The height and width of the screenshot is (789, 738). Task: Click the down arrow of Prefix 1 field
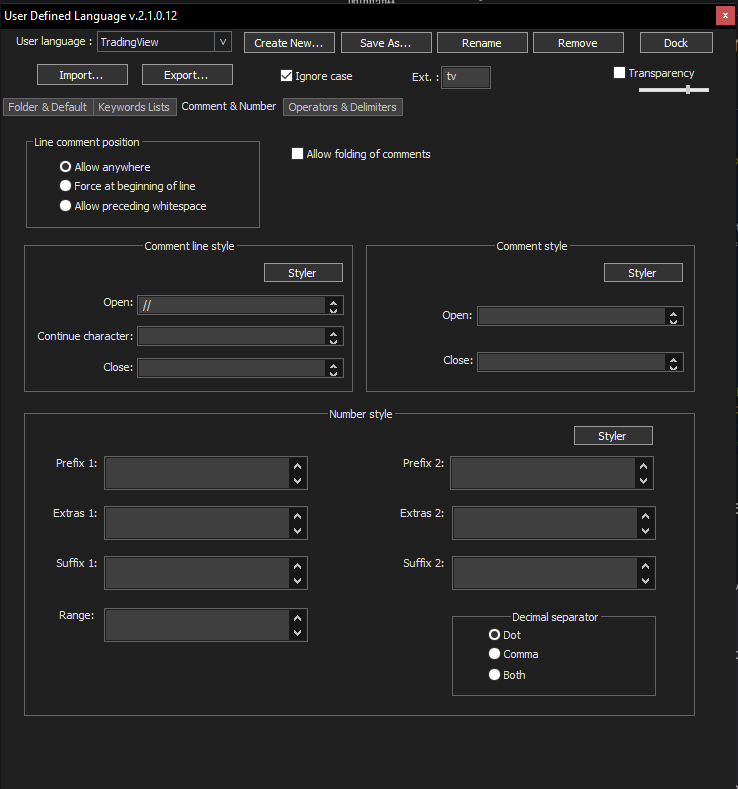298,481
